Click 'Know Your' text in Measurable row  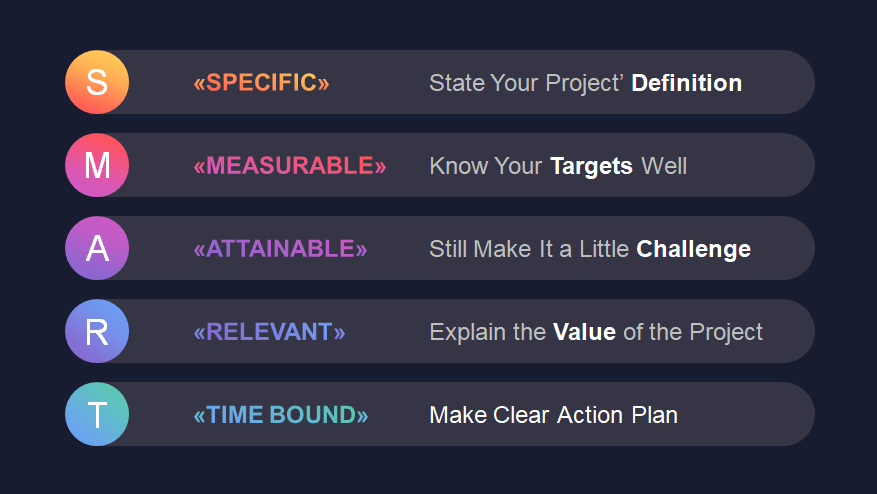coord(485,166)
